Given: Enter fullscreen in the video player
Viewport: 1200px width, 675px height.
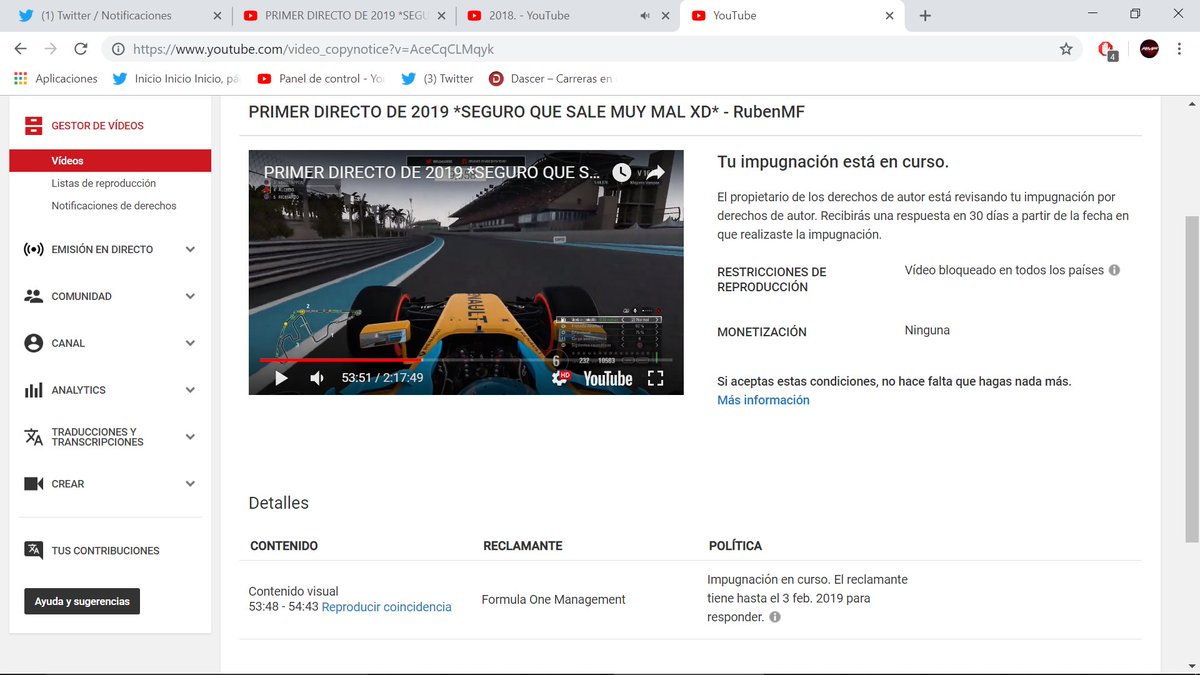Looking at the screenshot, I should pos(656,378).
